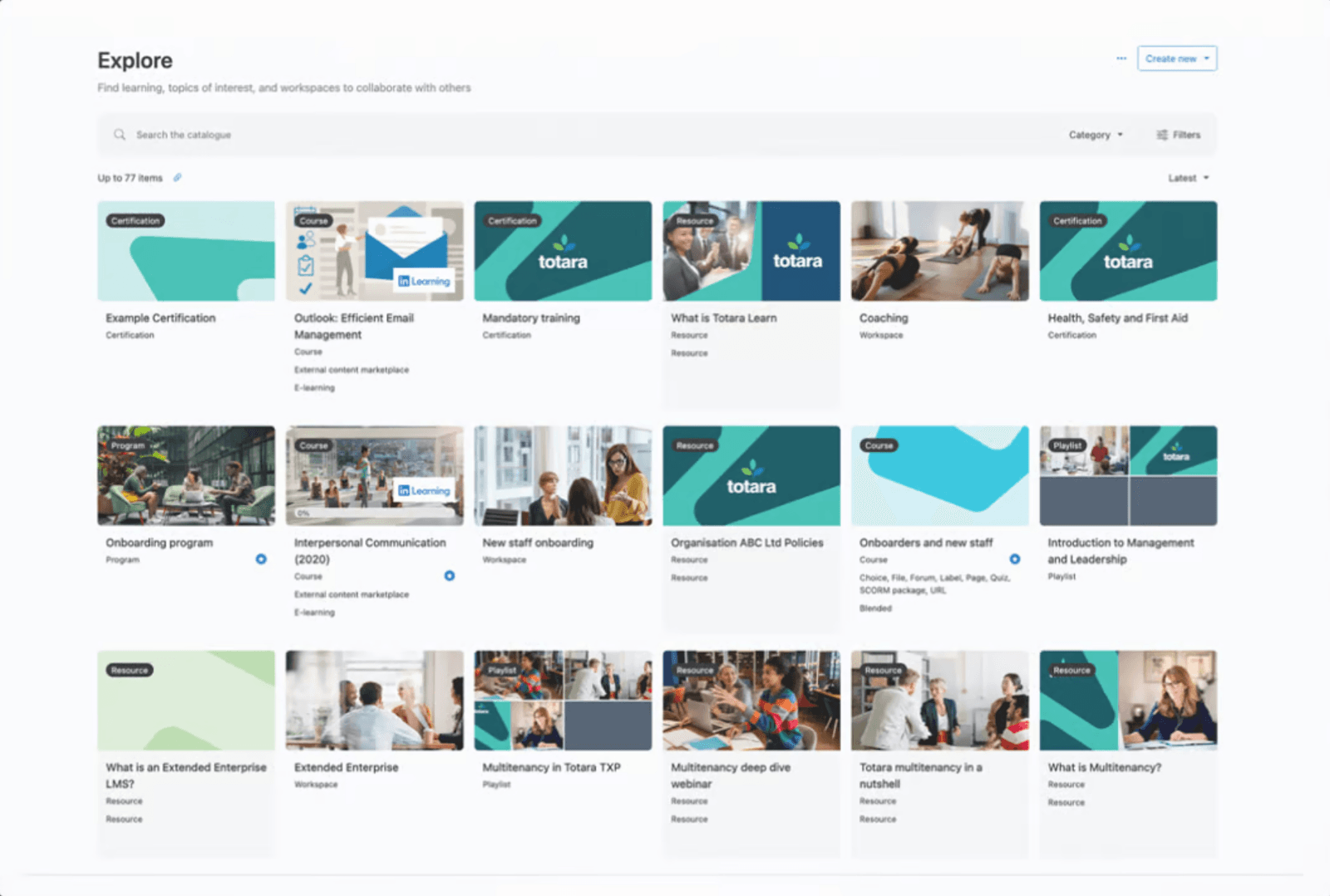This screenshot has height=896, width=1330.
Task: Click the progress bar on Interpersonal Communication thumbnail
Action: [x=374, y=513]
